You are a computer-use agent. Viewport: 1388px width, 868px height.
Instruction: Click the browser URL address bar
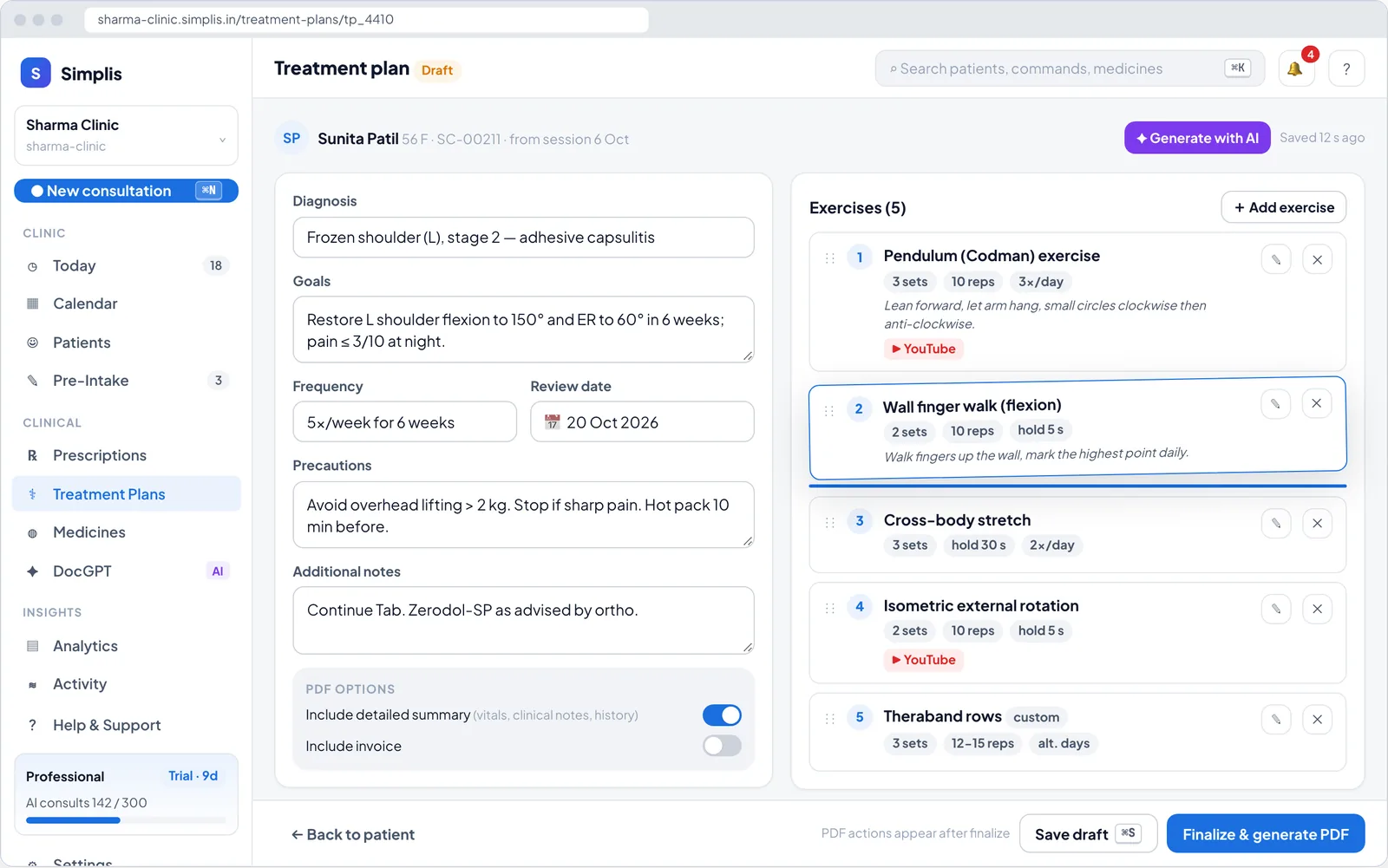366,19
